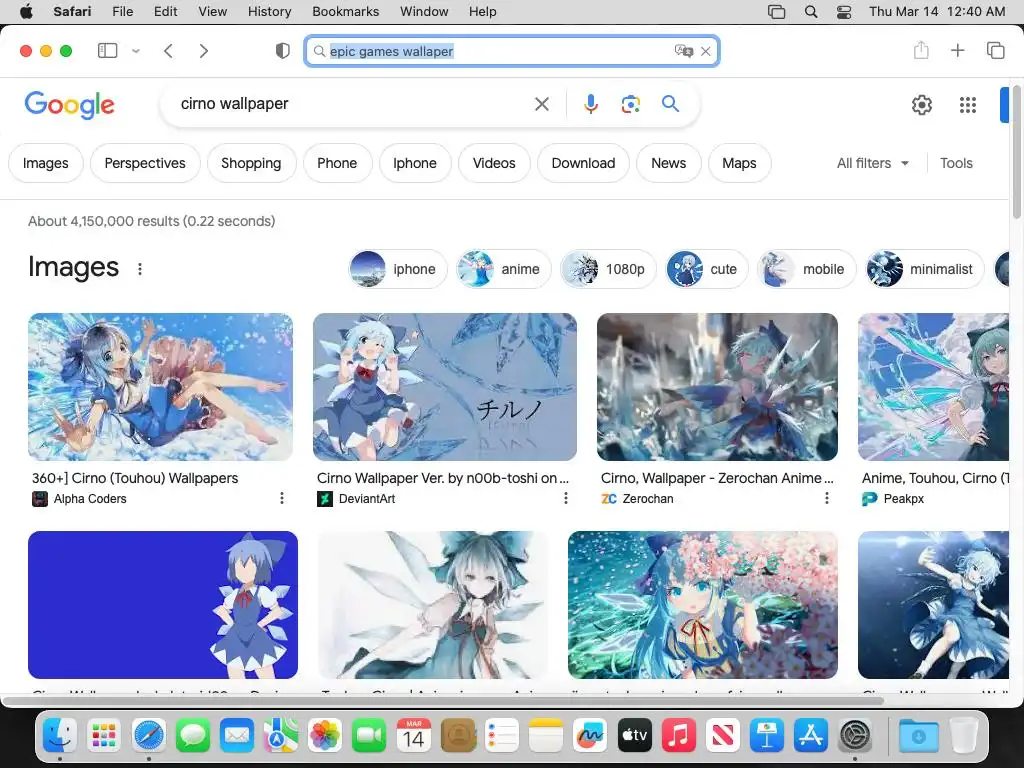The width and height of the screenshot is (1024, 768).
Task: Open the Share button in Safari toolbar
Action: pyautogui.click(x=921, y=50)
